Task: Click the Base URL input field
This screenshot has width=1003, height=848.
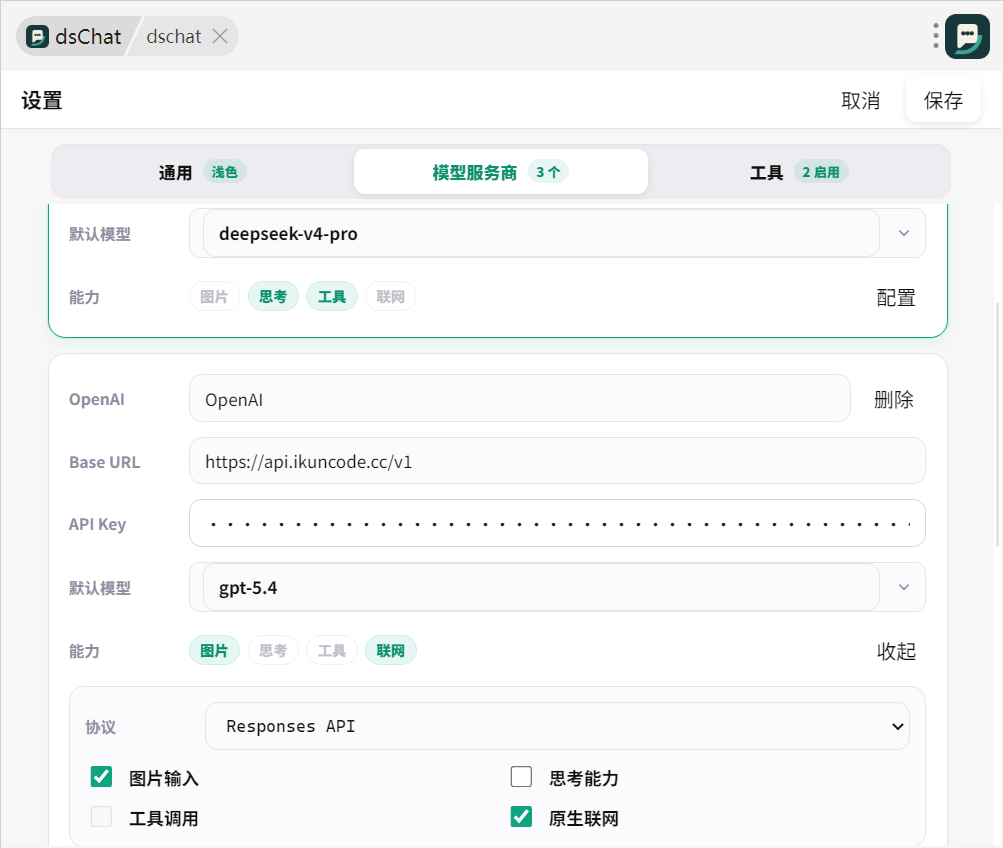Action: [557, 461]
